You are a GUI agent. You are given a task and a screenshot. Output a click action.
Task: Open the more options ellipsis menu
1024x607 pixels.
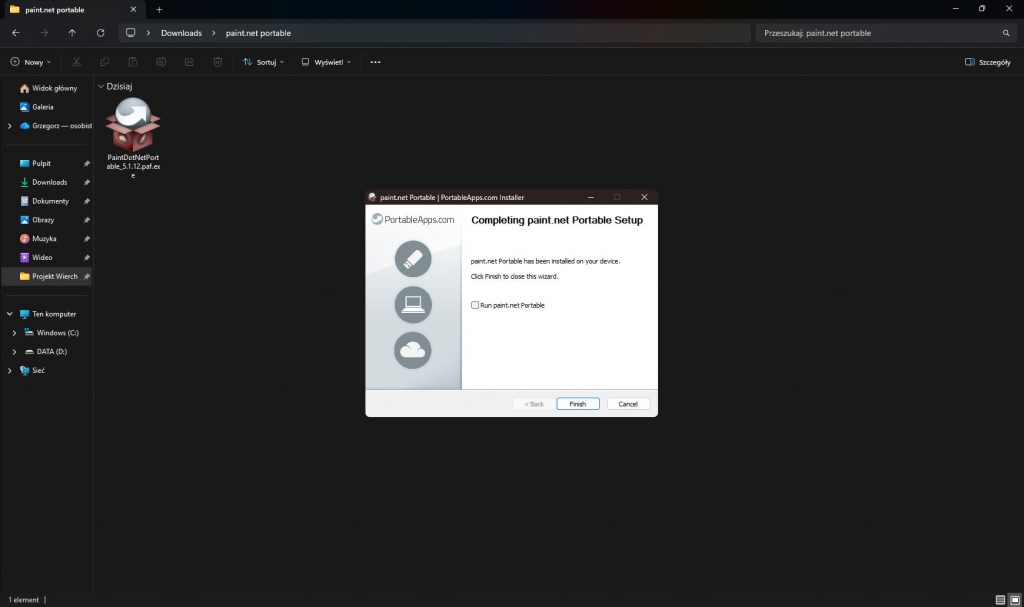tap(375, 62)
